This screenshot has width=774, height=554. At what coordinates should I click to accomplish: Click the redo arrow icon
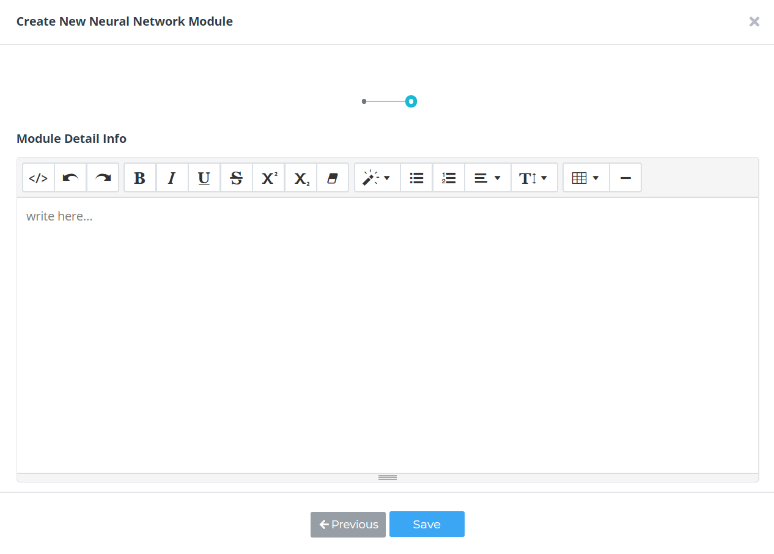click(x=103, y=178)
